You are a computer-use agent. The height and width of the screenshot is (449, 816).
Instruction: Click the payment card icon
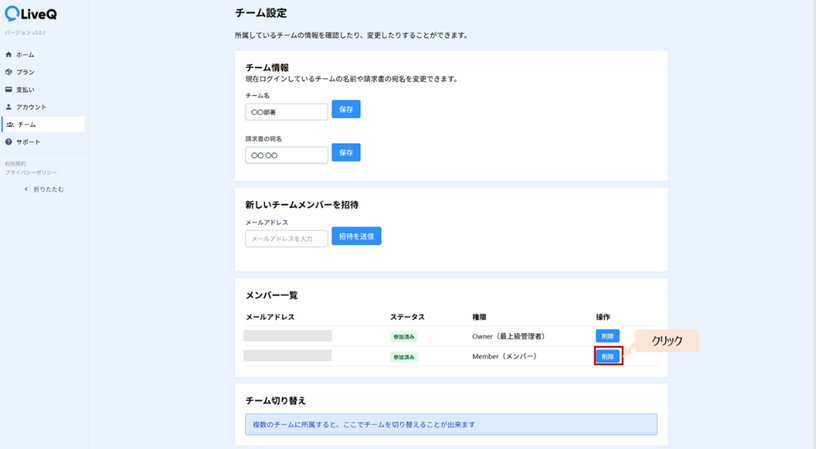8,89
